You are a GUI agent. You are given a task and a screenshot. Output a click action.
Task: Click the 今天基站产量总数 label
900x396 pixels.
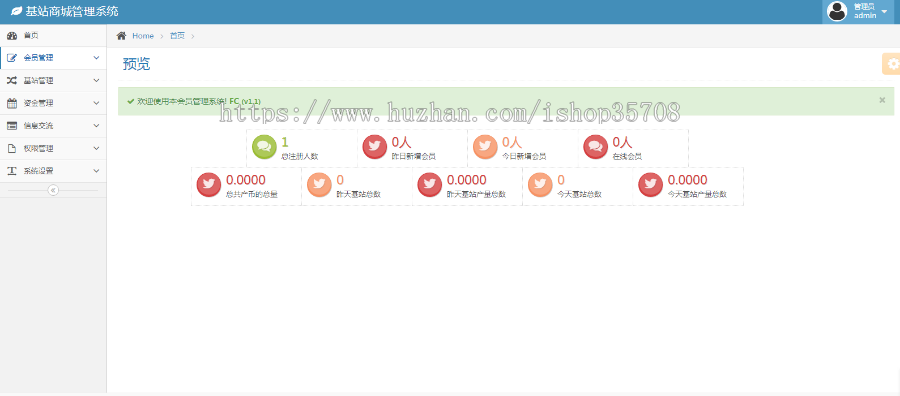[x=697, y=194]
